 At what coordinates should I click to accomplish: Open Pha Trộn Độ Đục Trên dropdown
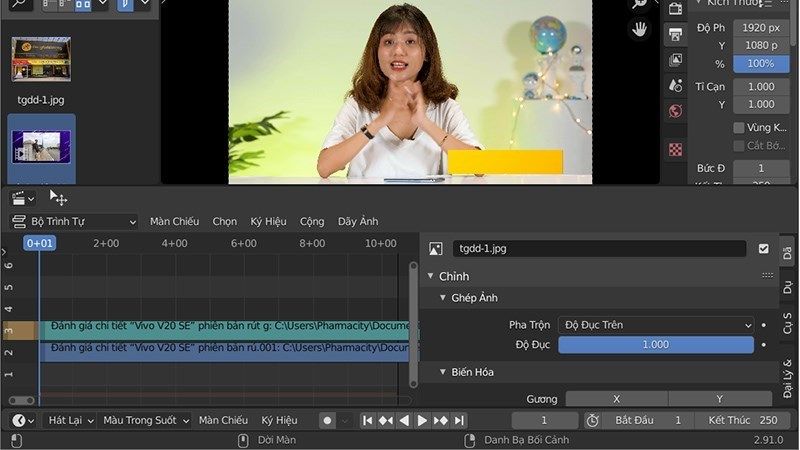coord(656,325)
